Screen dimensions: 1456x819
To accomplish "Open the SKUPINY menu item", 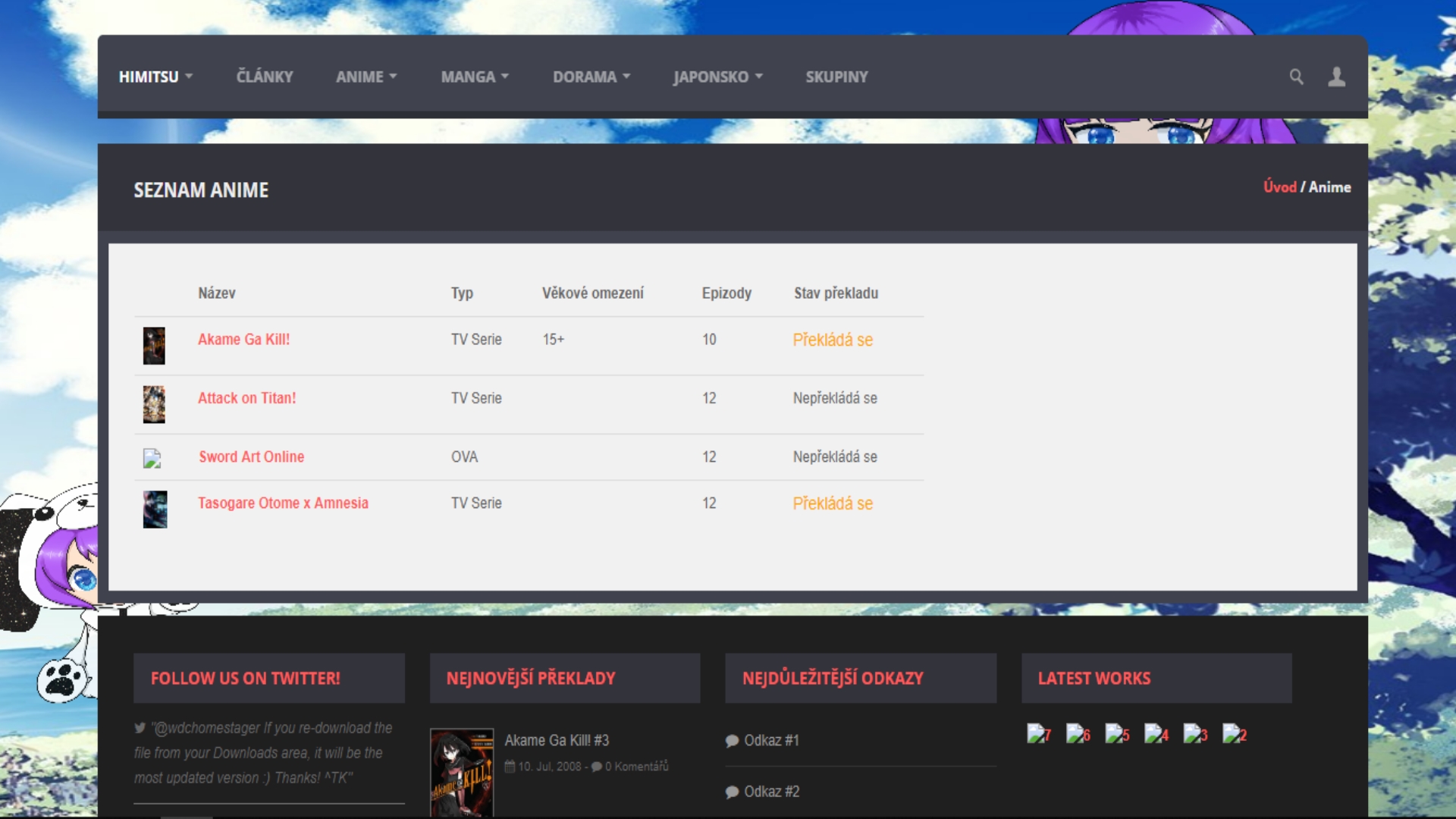I will pyautogui.click(x=836, y=77).
